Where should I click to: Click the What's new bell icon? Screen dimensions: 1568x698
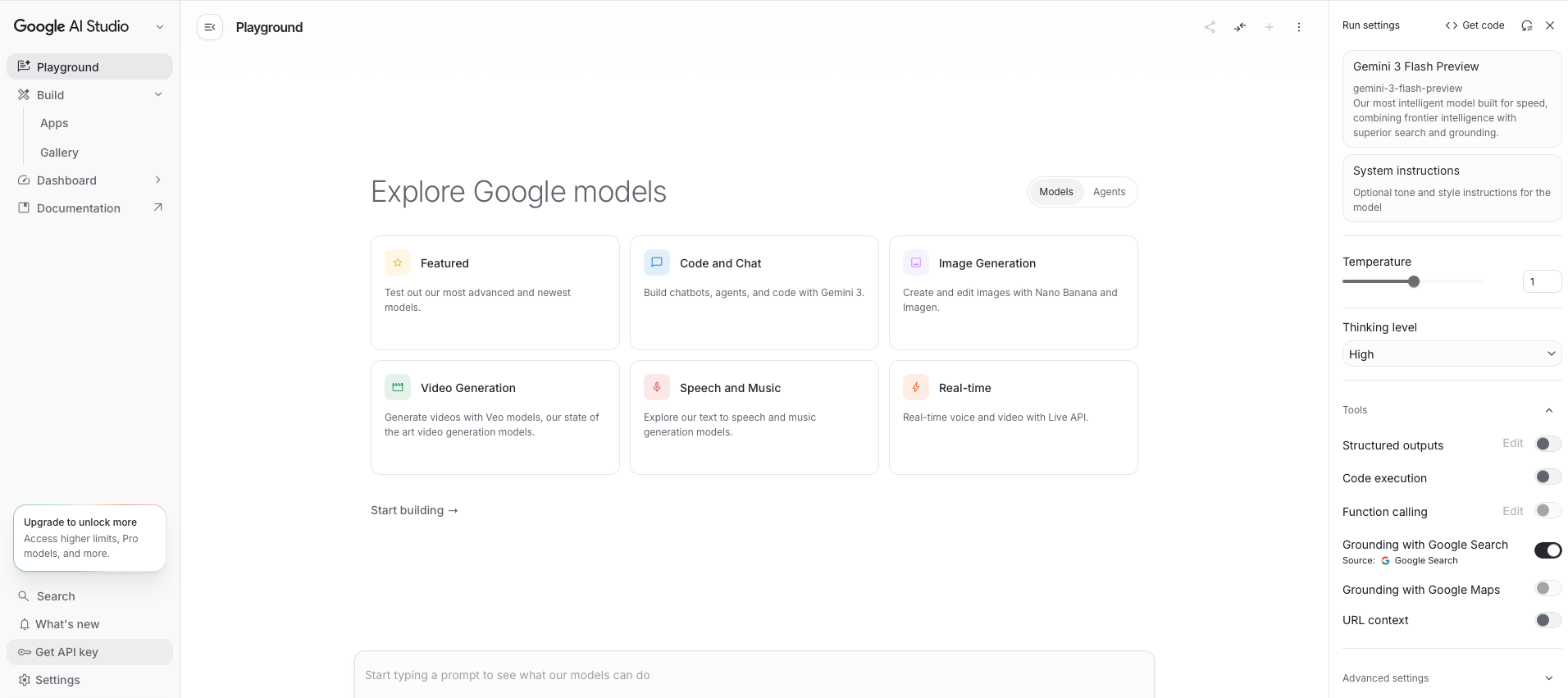(x=24, y=624)
